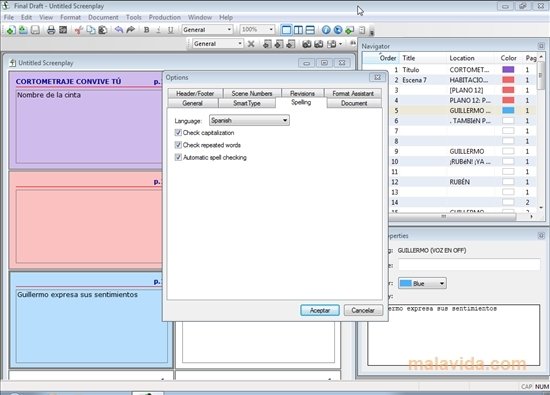Open the spelling Language dropdown
Screen dimensions: 550x395
pos(249,120)
